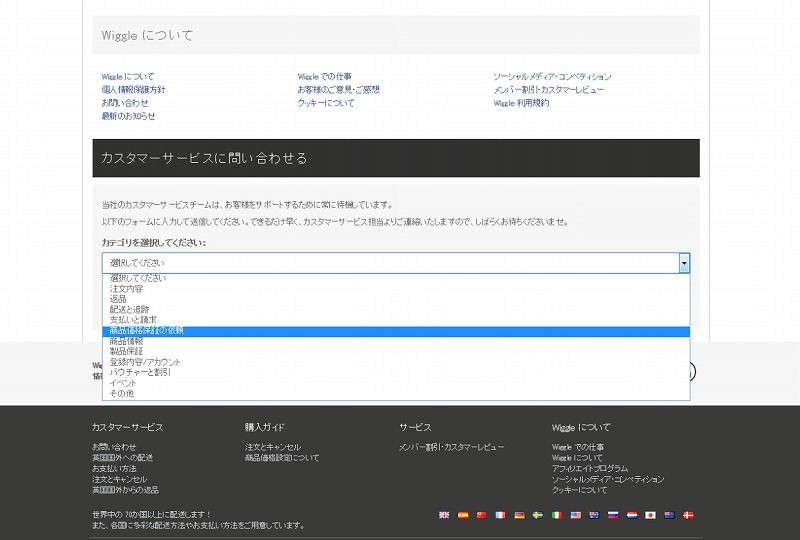
Task: Open 英国国外からの返品 footer link
Action: pyautogui.click(x=126, y=490)
